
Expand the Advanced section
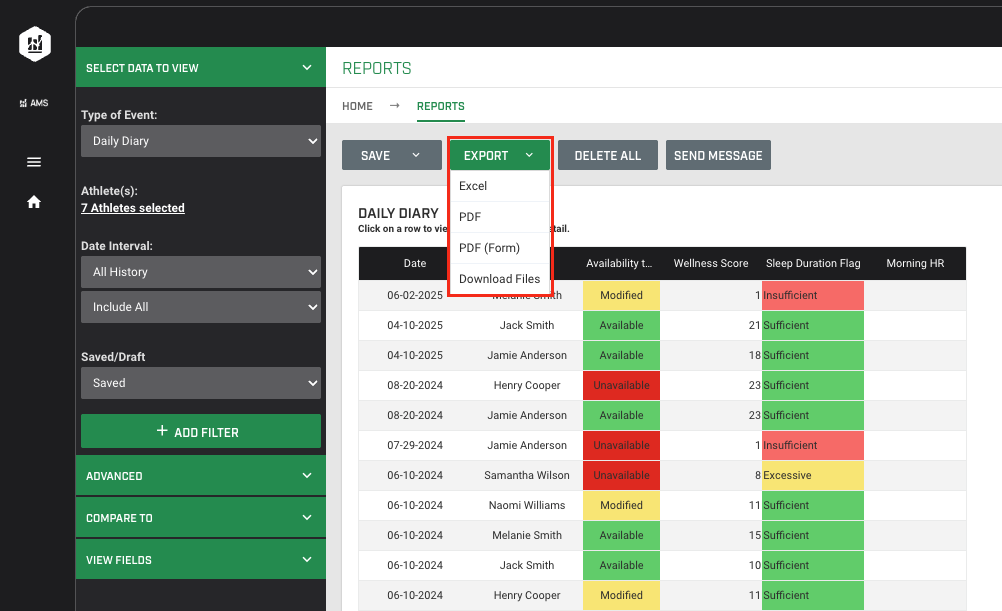pyautogui.click(x=200, y=476)
